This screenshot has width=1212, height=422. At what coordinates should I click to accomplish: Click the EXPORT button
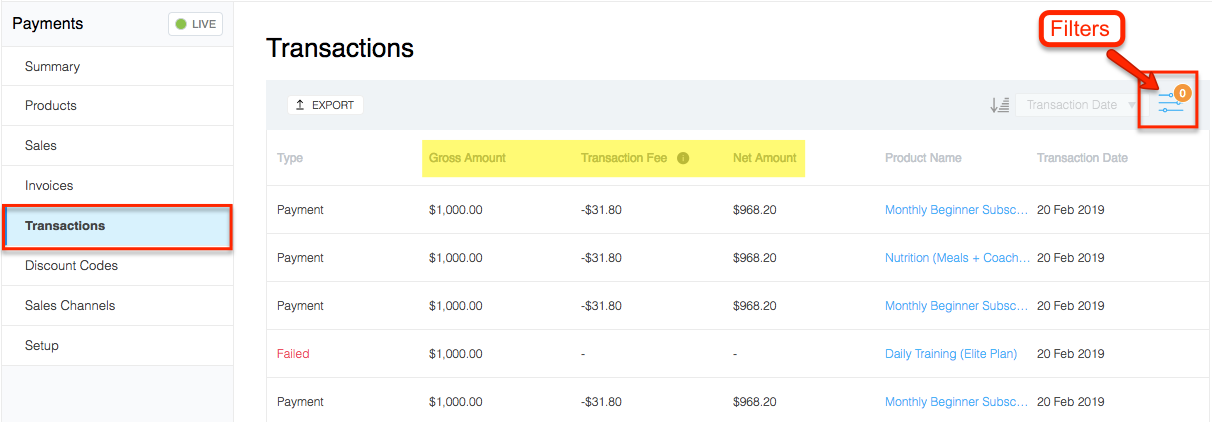[325, 105]
